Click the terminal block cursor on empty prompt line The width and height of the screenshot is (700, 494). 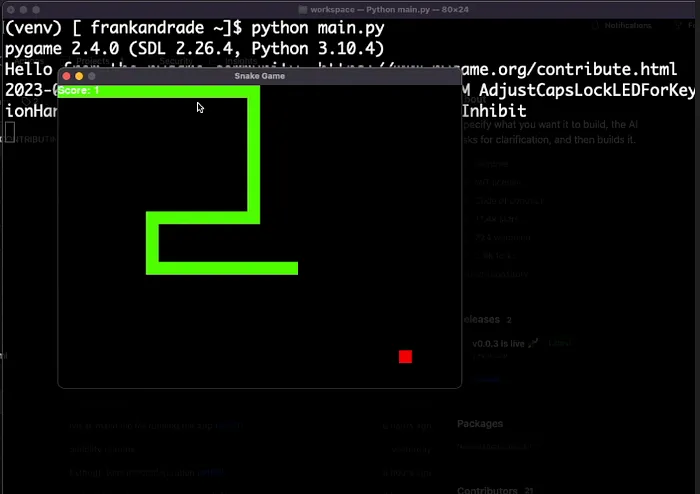tap(10, 132)
